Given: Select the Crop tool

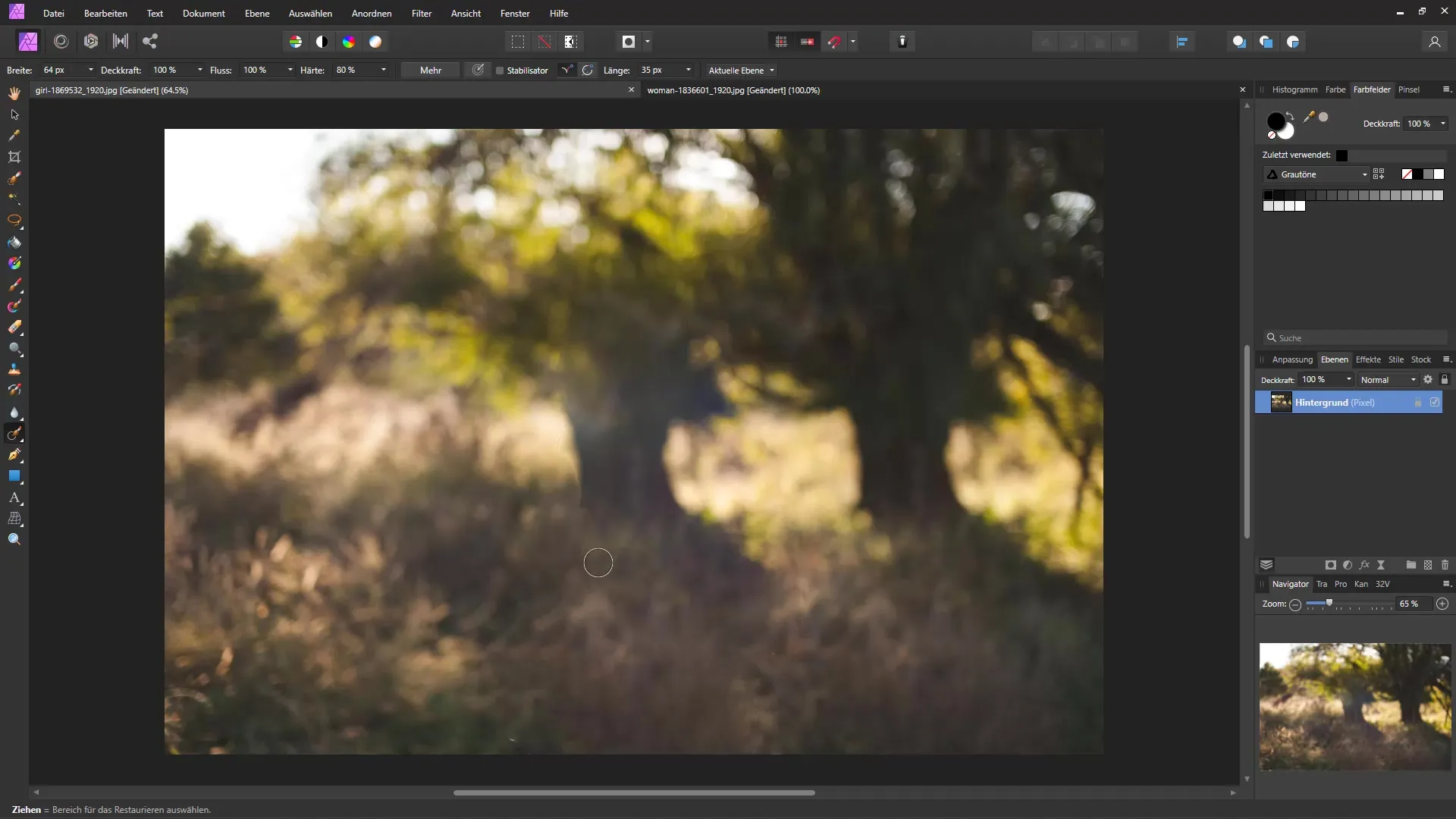Looking at the screenshot, I should [14, 157].
